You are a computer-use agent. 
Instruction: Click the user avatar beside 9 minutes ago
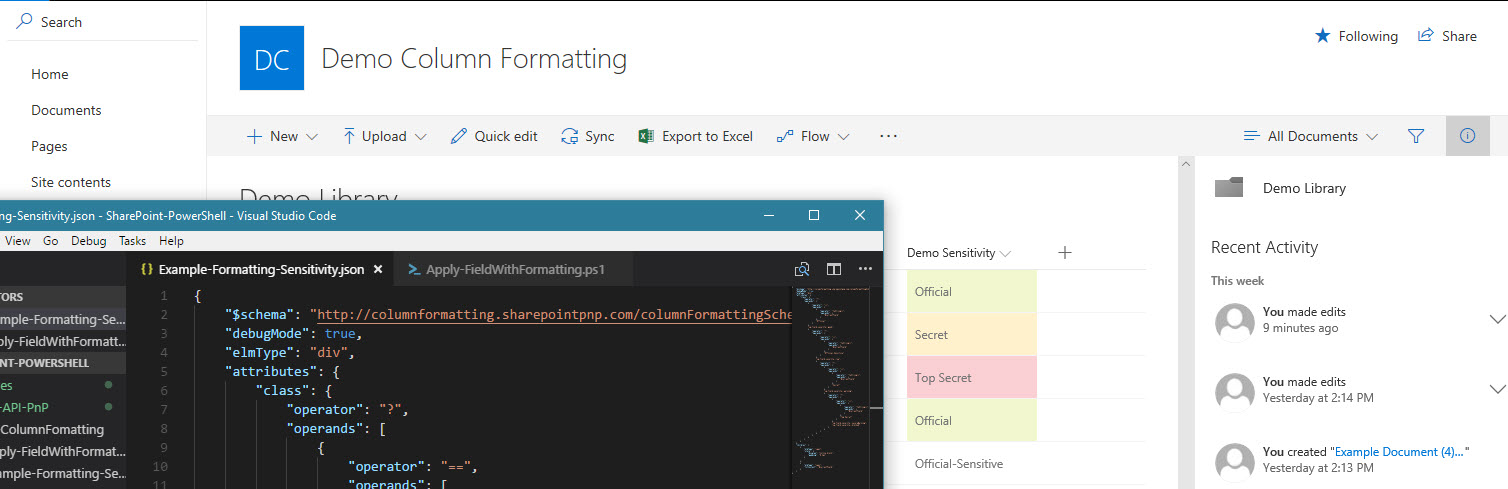coord(1234,322)
